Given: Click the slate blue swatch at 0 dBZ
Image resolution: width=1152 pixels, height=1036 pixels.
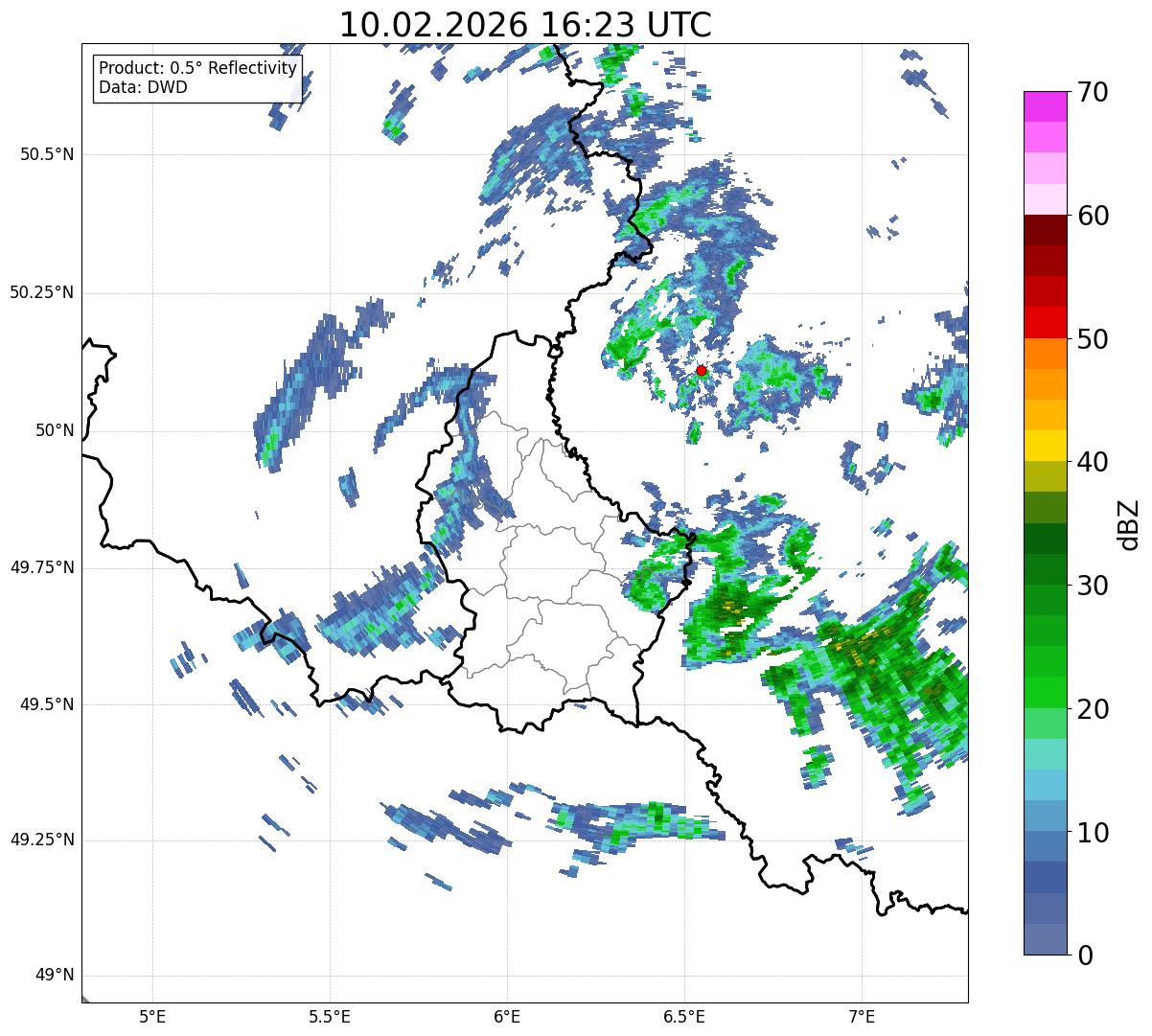Looking at the screenshot, I should pos(1045,939).
